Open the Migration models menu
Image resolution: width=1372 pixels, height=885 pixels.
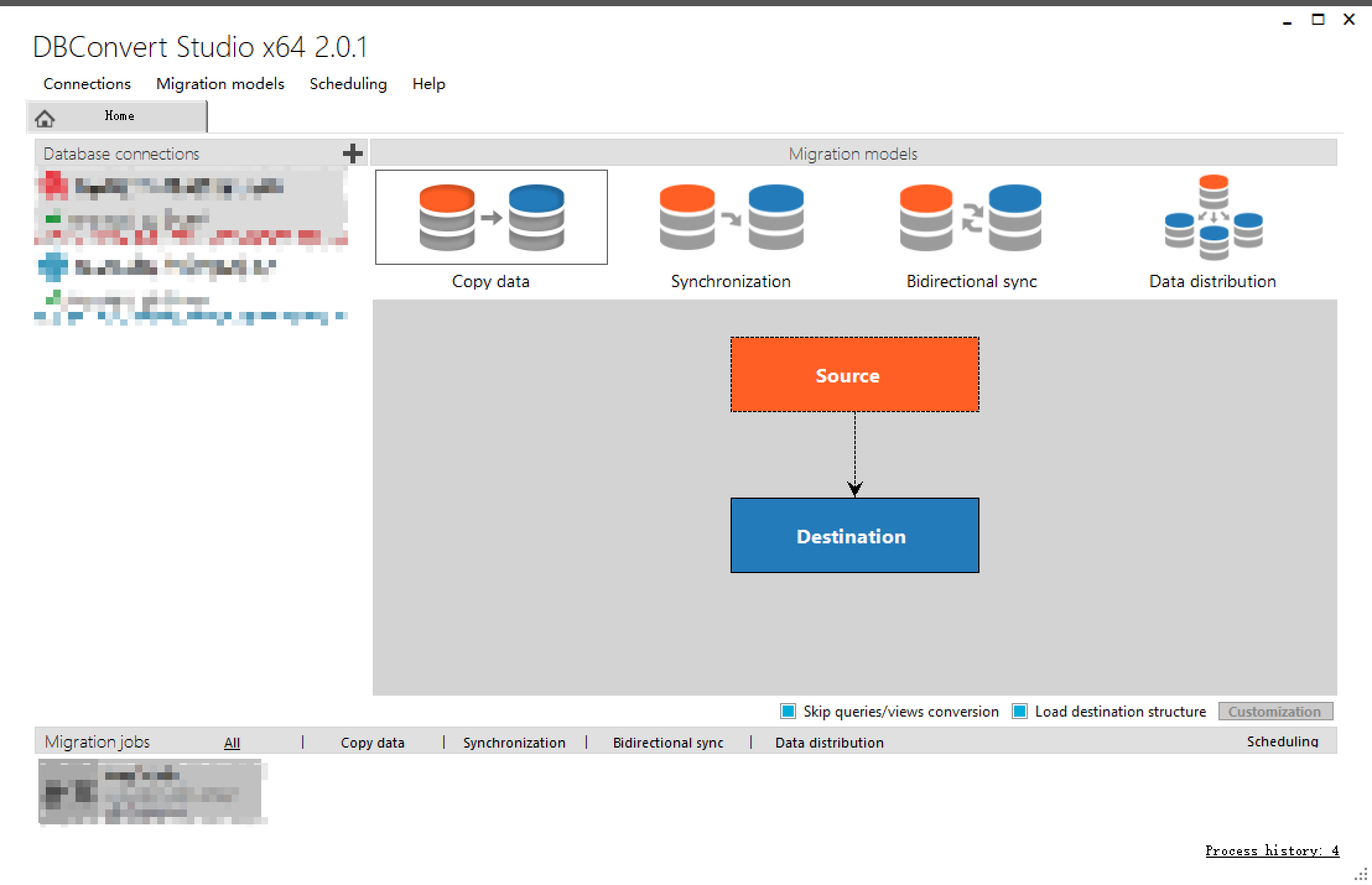pyautogui.click(x=220, y=84)
